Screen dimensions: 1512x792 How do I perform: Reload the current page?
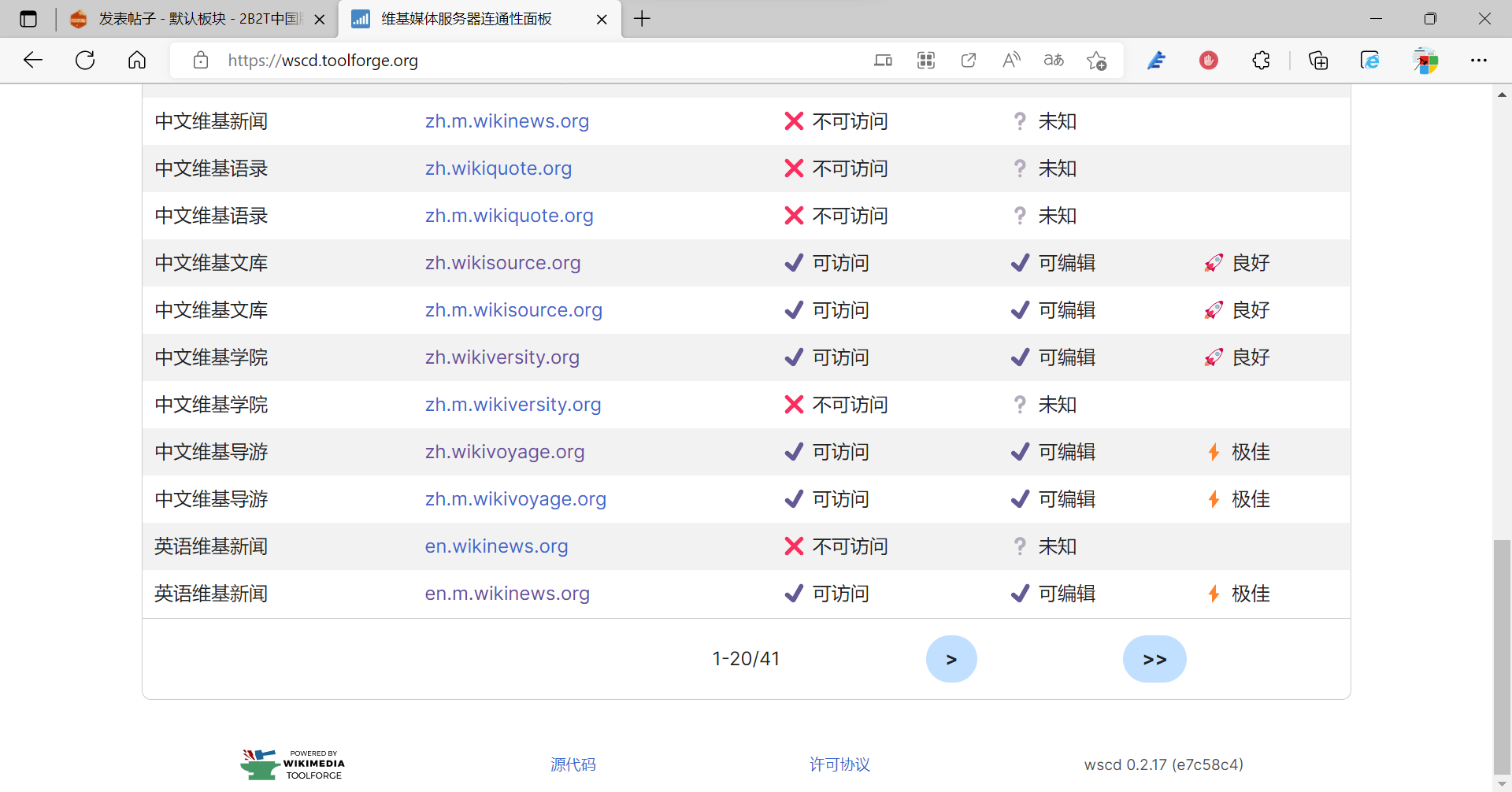click(x=85, y=60)
